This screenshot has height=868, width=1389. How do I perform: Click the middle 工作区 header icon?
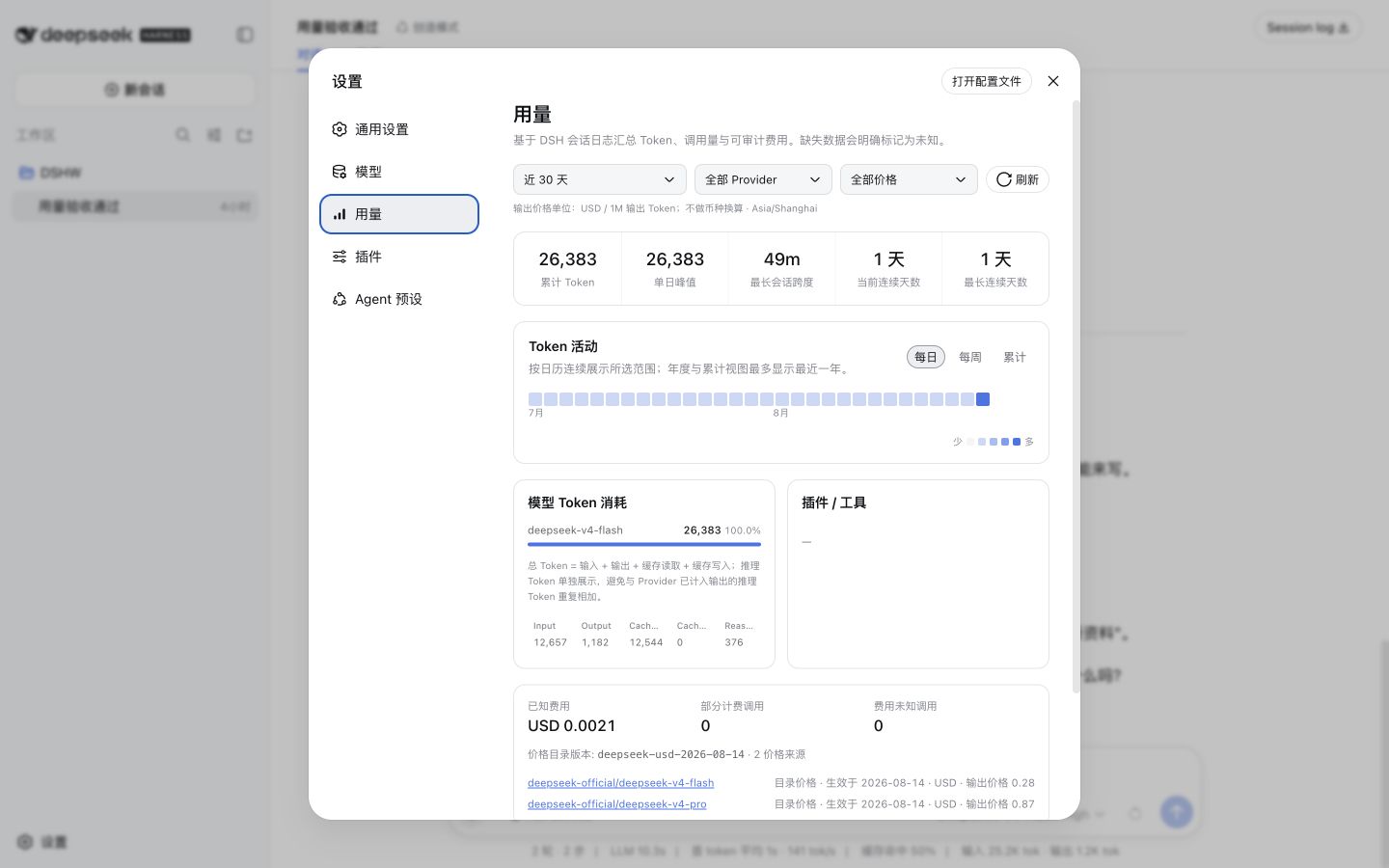pyautogui.click(x=213, y=135)
